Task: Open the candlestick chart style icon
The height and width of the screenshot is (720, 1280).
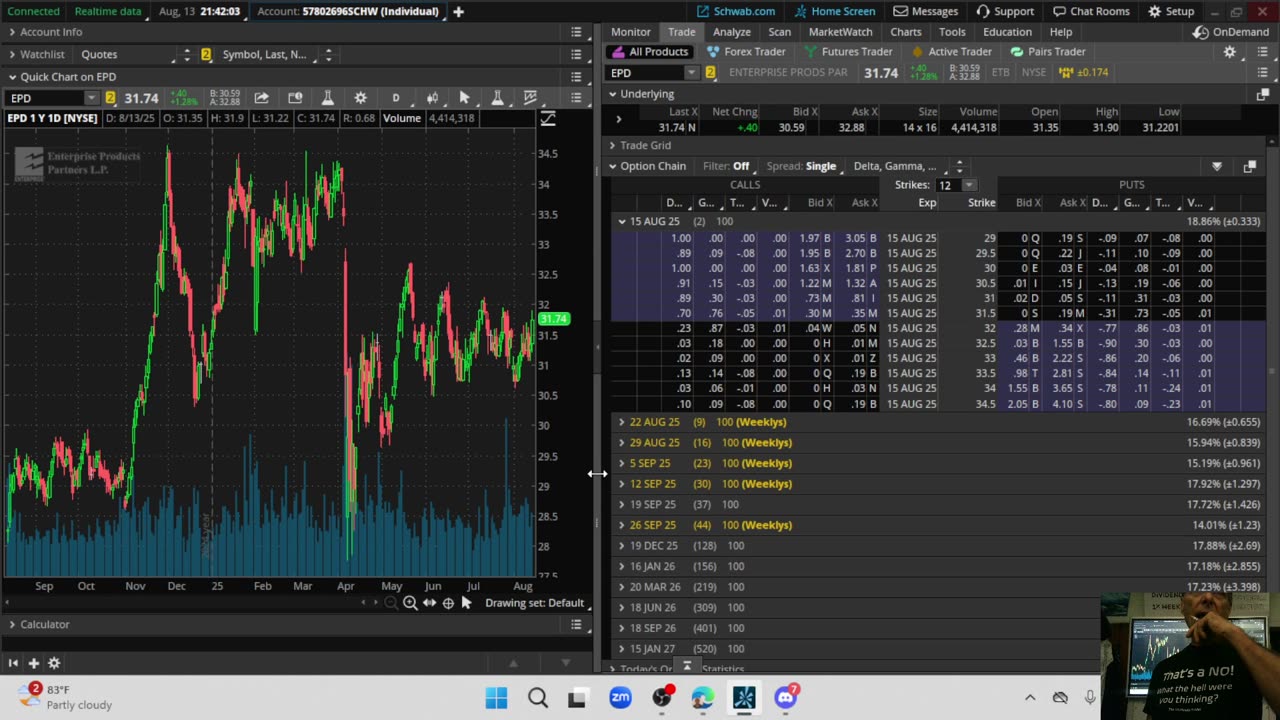Action: tap(432, 98)
